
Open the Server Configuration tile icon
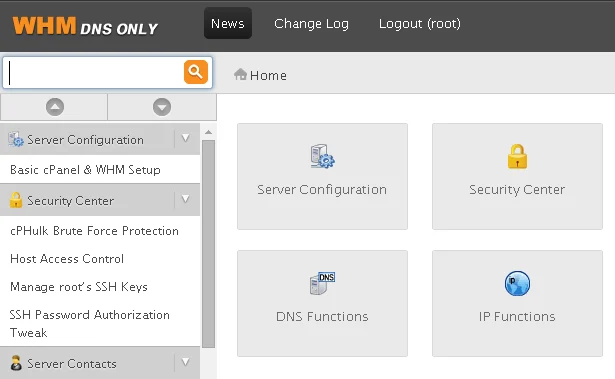tap(322, 156)
